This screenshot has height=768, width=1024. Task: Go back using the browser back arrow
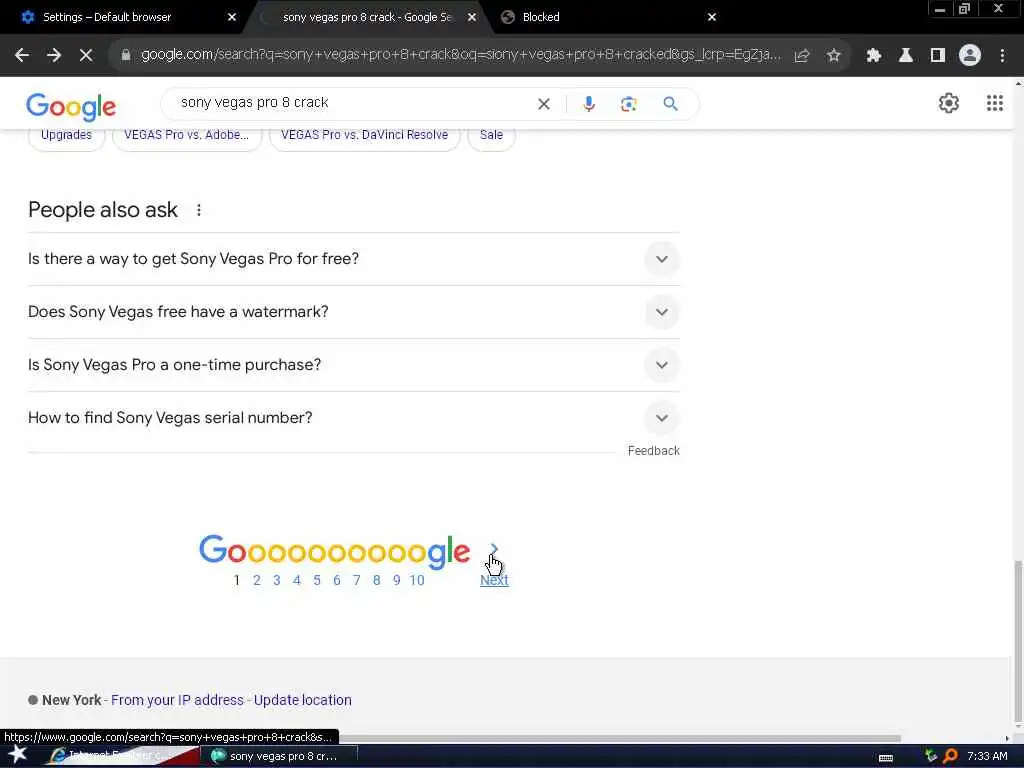click(x=22, y=56)
